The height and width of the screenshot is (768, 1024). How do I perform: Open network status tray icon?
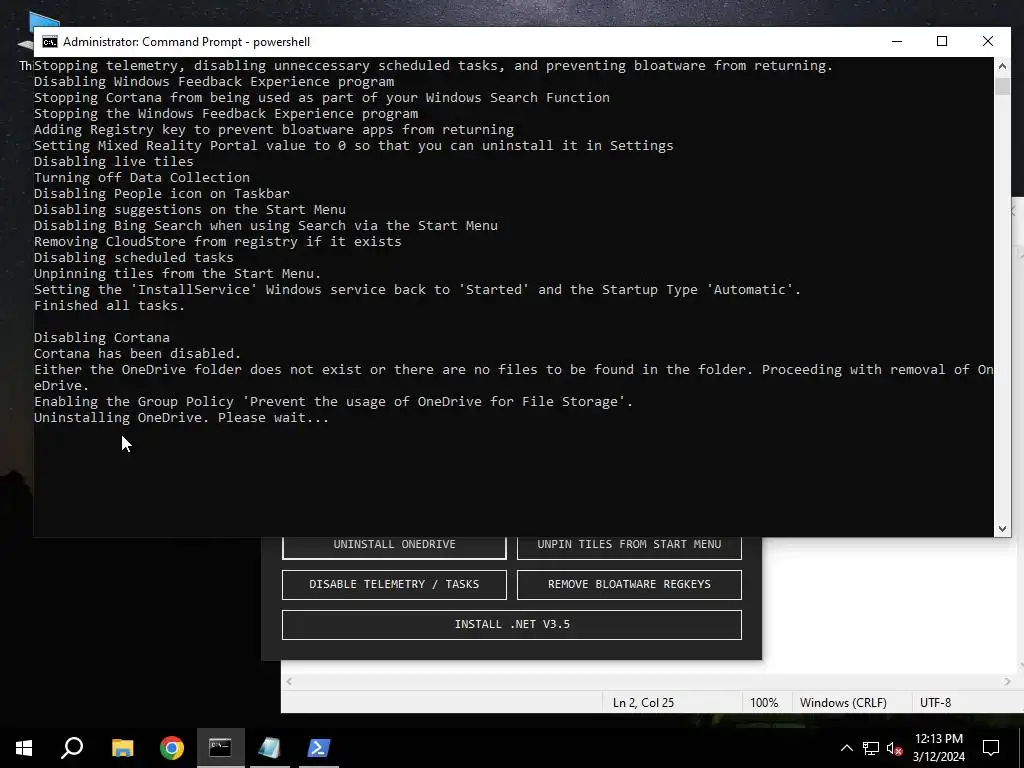871,748
